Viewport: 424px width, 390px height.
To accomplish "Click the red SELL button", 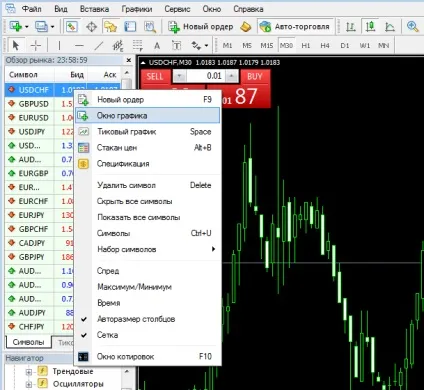I will [x=155, y=77].
